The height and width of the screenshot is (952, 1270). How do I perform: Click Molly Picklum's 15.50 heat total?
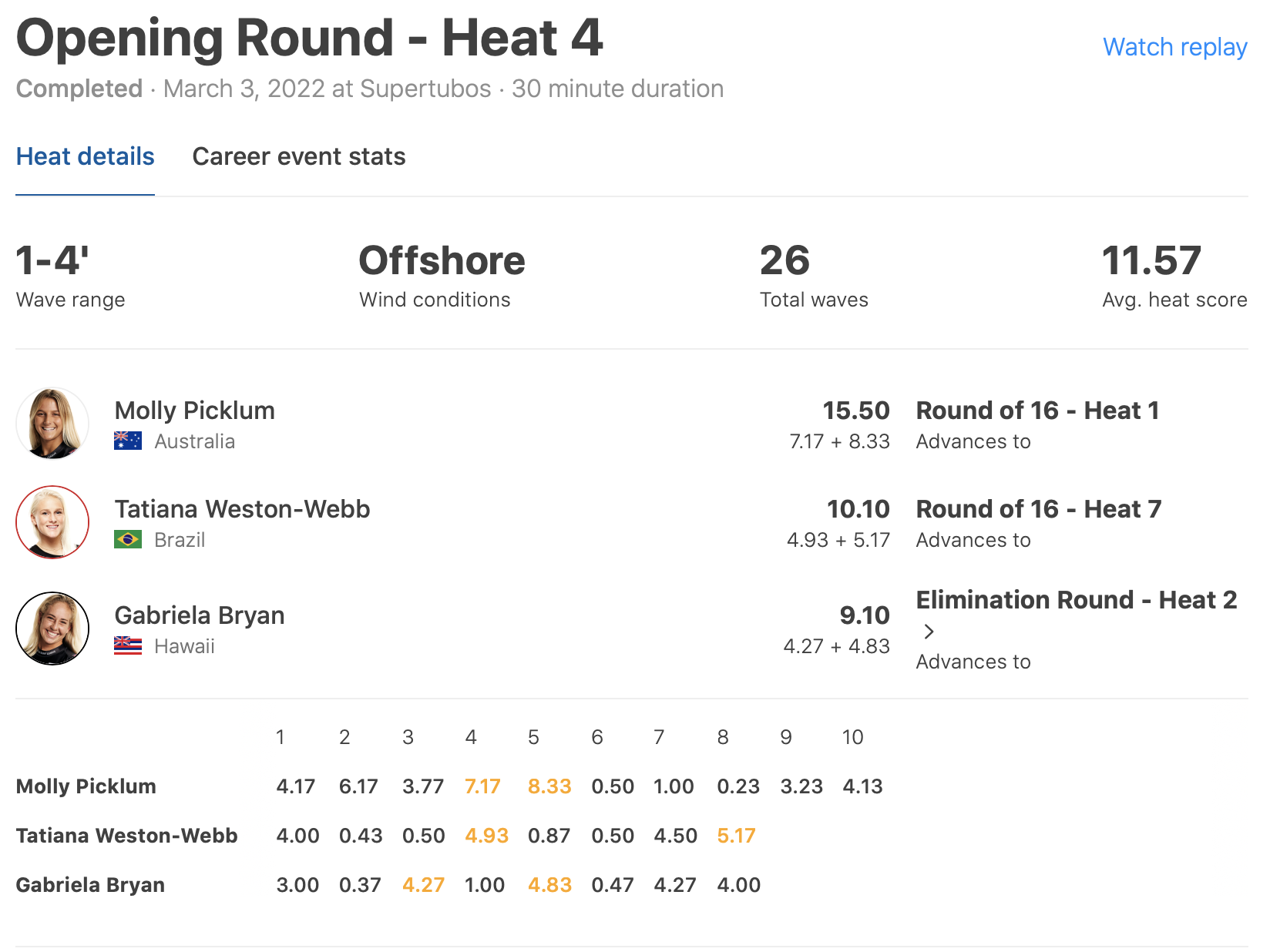(x=855, y=411)
